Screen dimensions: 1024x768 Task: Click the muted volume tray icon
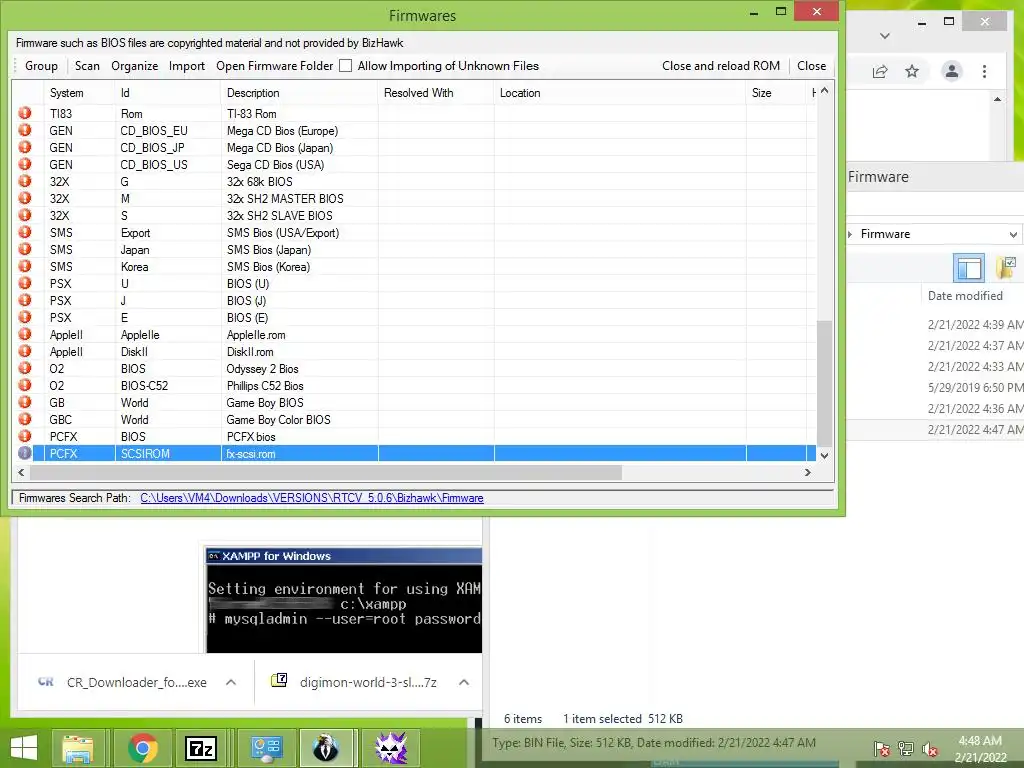point(930,748)
